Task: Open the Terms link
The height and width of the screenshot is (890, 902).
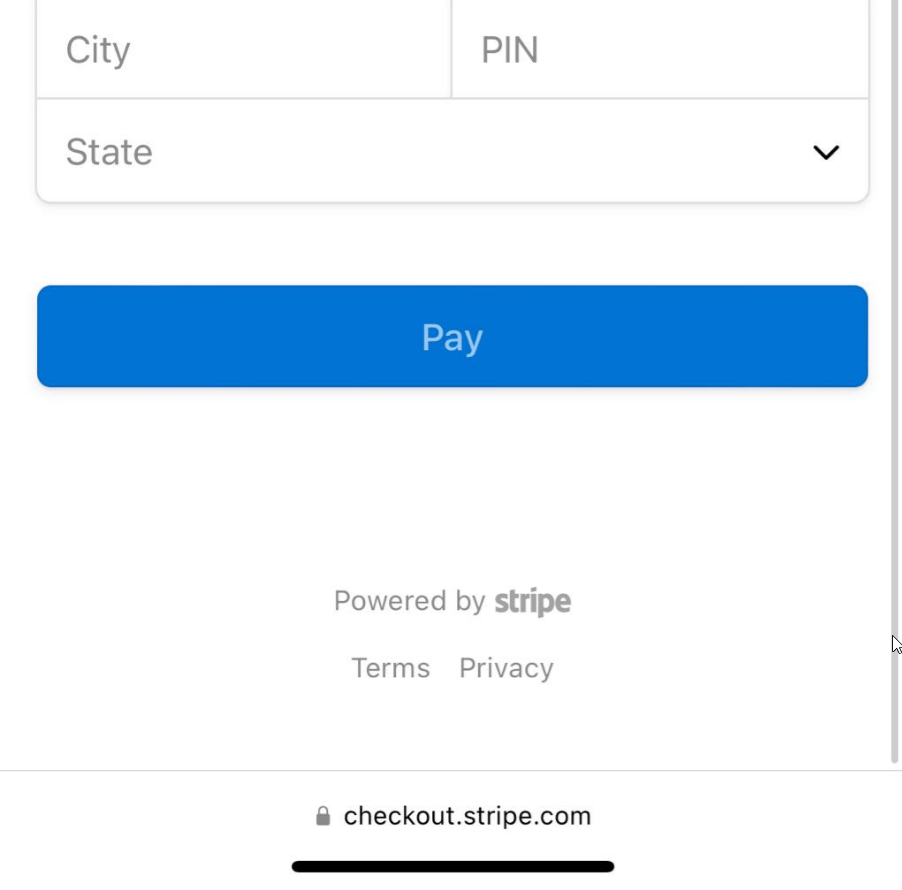Action: (x=390, y=668)
